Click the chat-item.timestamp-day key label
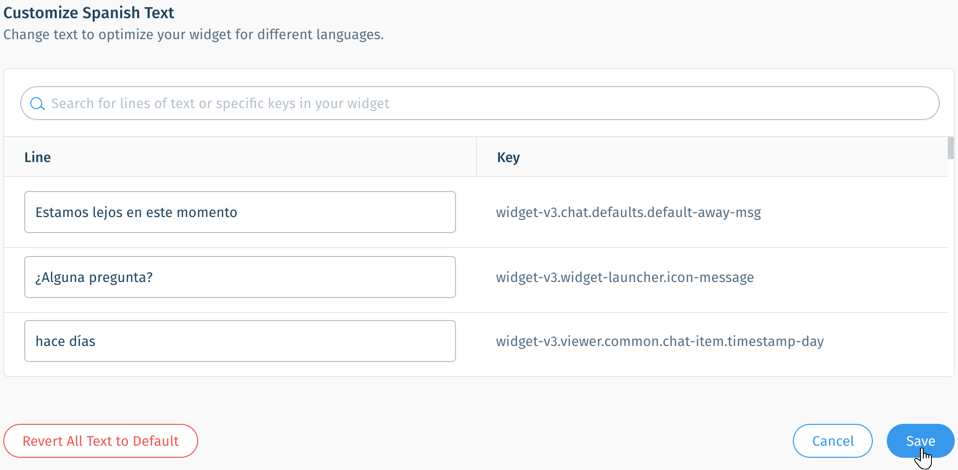 pyautogui.click(x=660, y=341)
